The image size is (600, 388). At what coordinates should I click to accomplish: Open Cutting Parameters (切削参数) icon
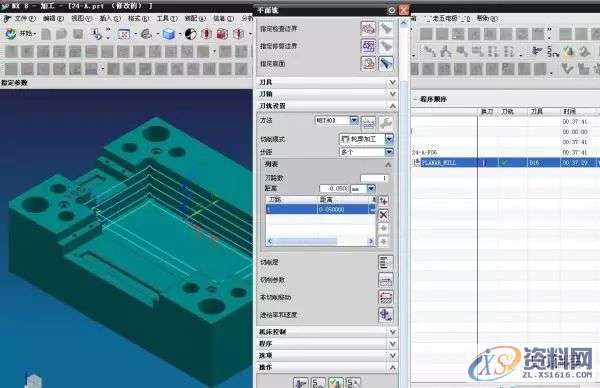[385, 280]
